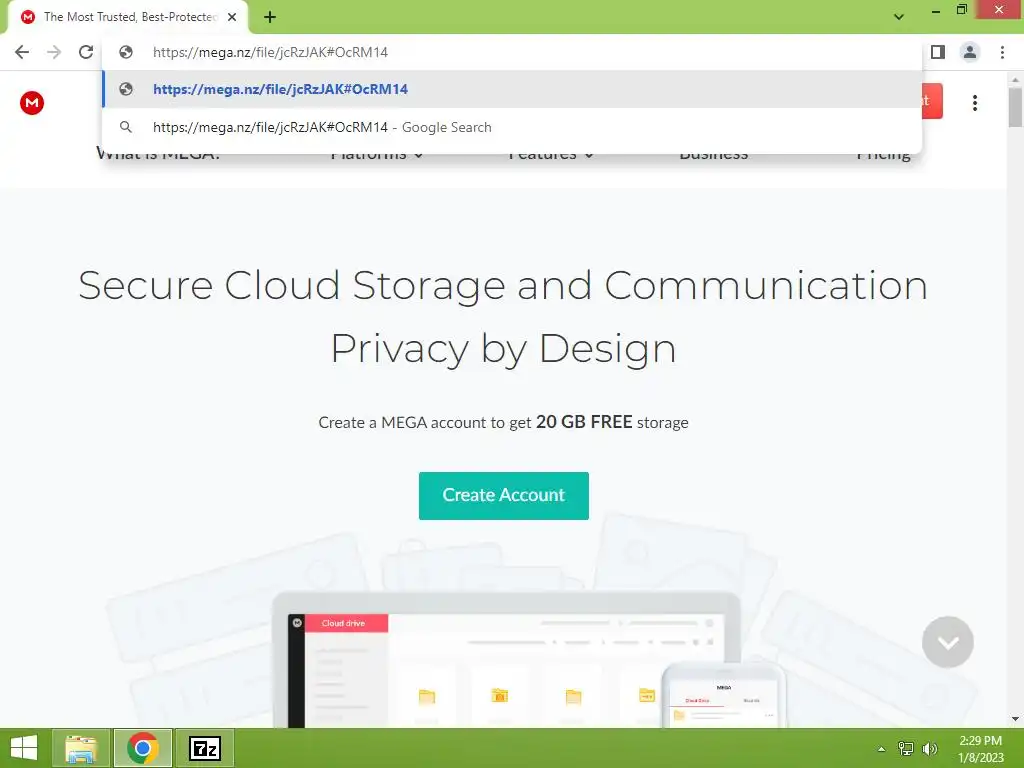Open File Explorer from the taskbar
The width and height of the screenshot is (1024, 768).
80,748
